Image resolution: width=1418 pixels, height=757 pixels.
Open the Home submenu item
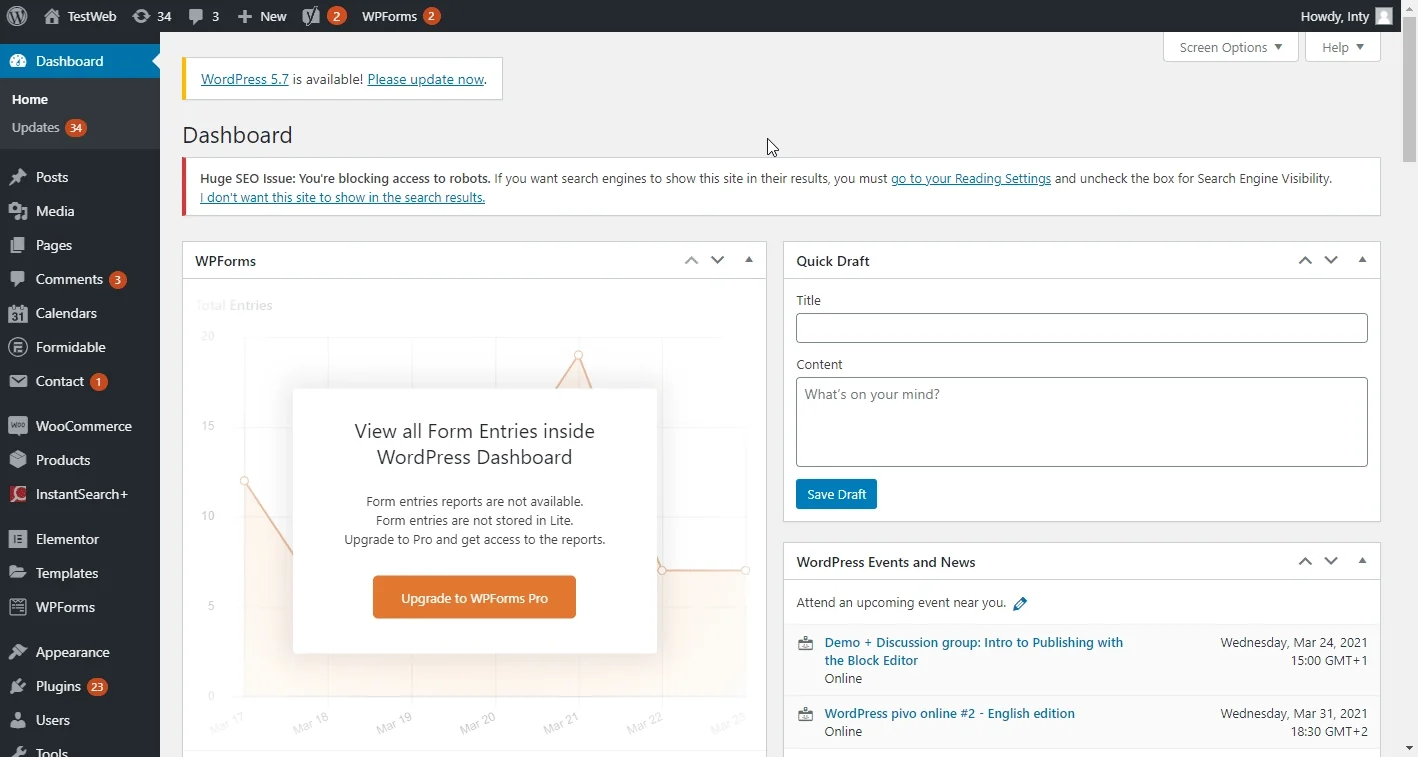click(x=30, y=99)
